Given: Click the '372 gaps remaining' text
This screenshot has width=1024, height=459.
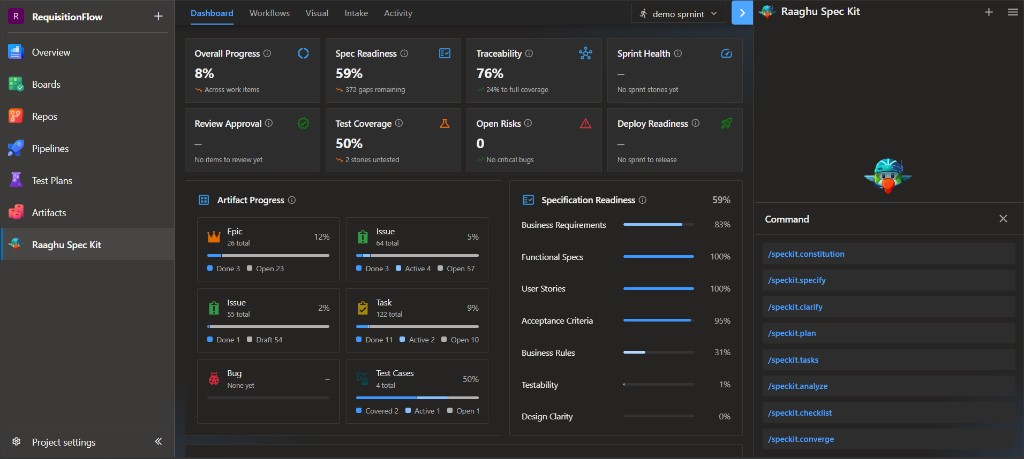Looking at the screenshot, I should [376, 89].
